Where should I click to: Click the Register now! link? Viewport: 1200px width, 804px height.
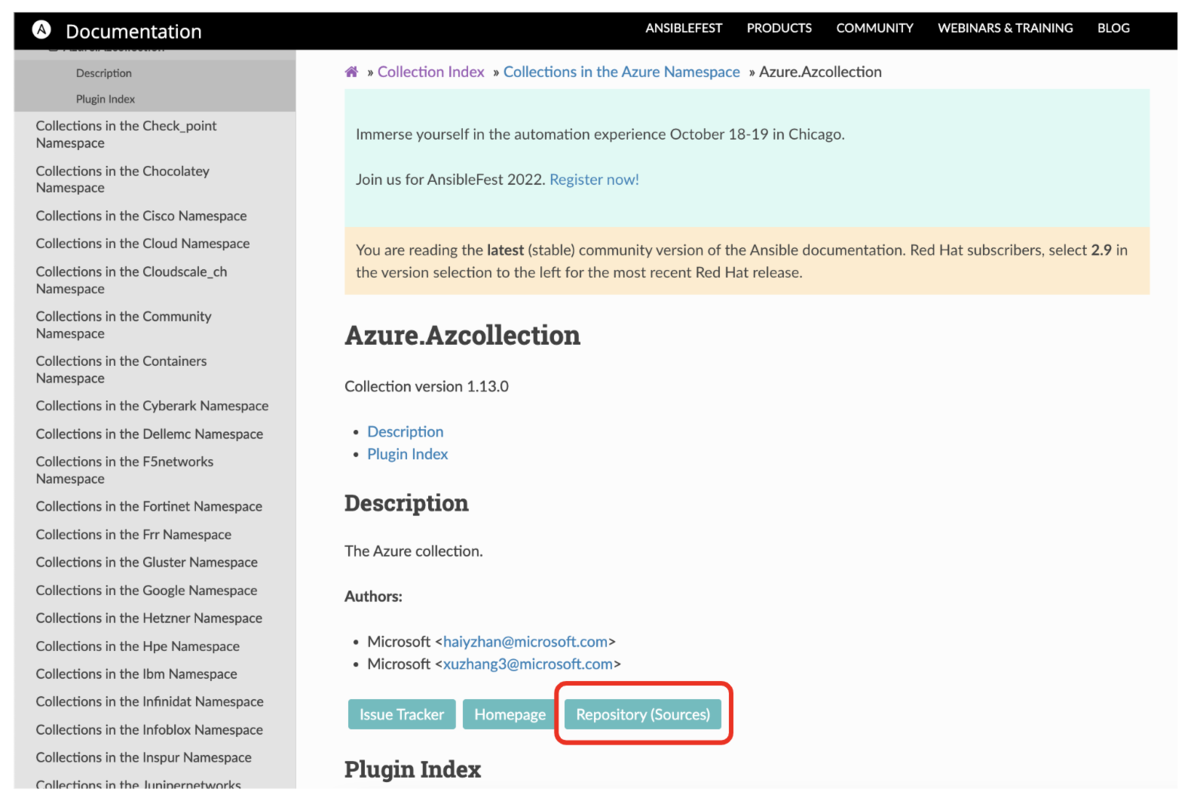594,180
